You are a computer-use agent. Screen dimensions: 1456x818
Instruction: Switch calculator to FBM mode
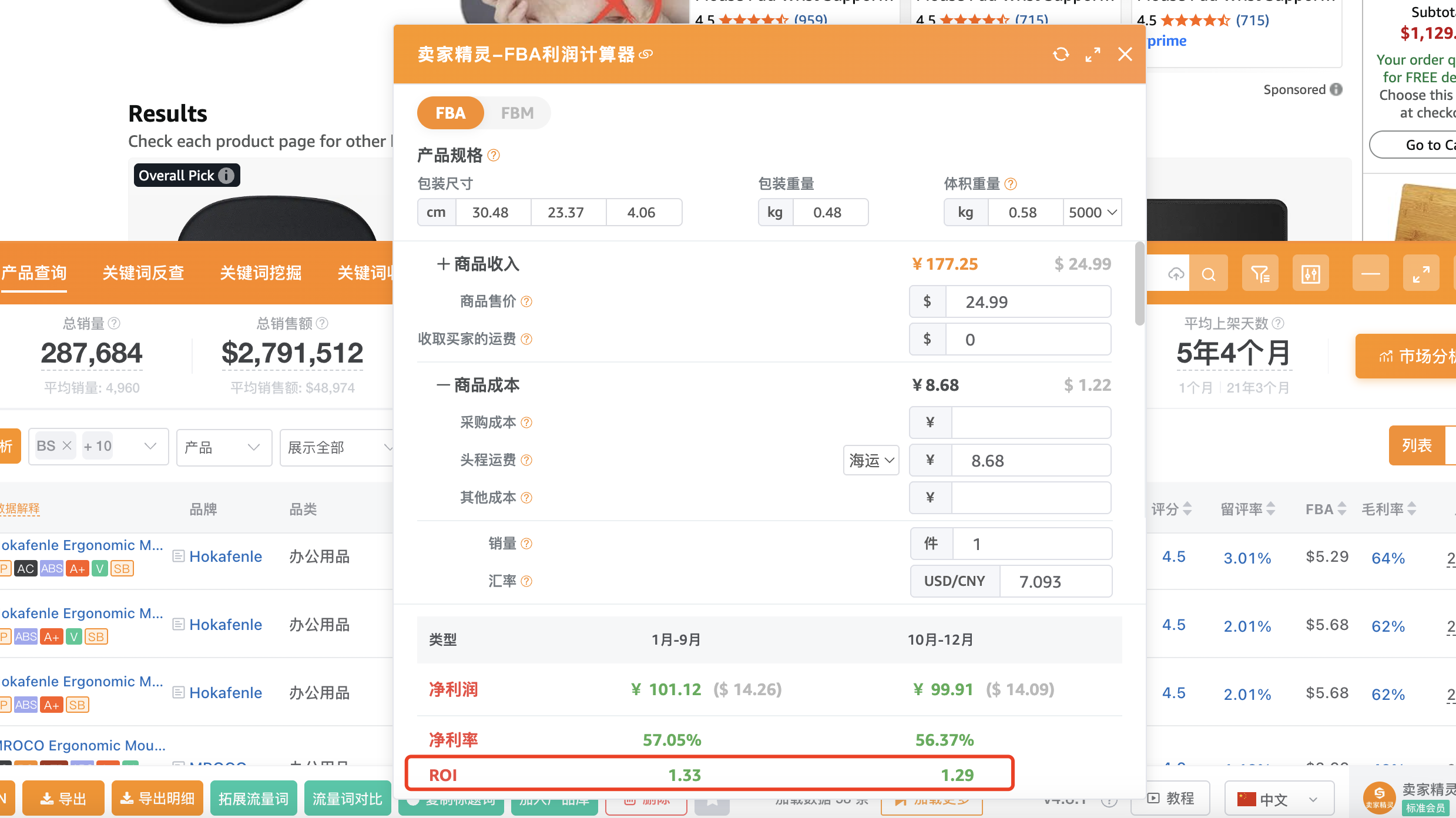(x=517, y=113)
